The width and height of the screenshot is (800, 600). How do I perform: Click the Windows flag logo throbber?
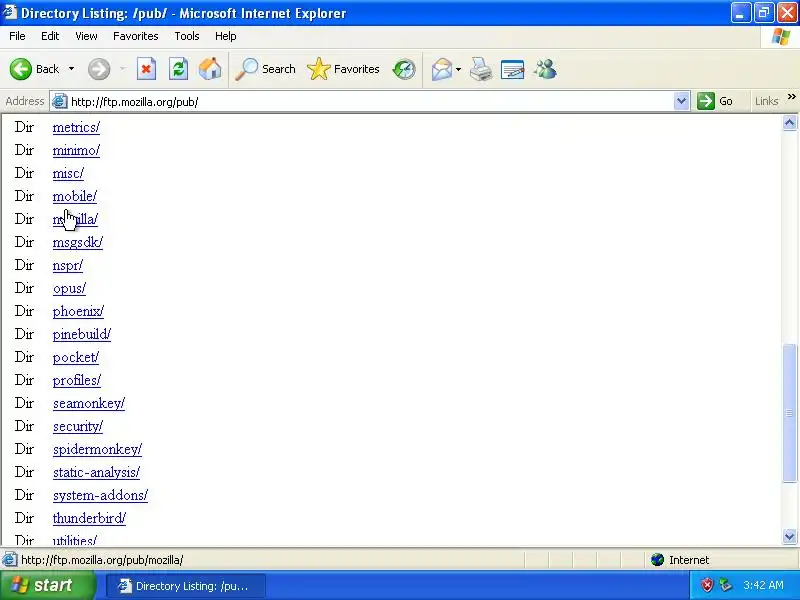pos(781,36)
